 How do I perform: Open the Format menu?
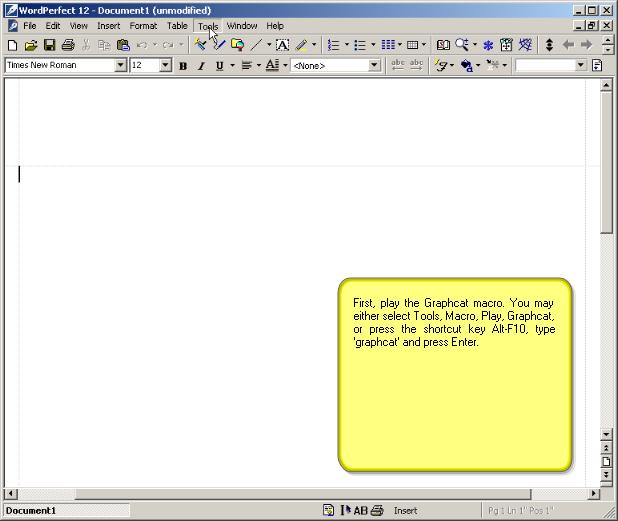tap(143, 26)
